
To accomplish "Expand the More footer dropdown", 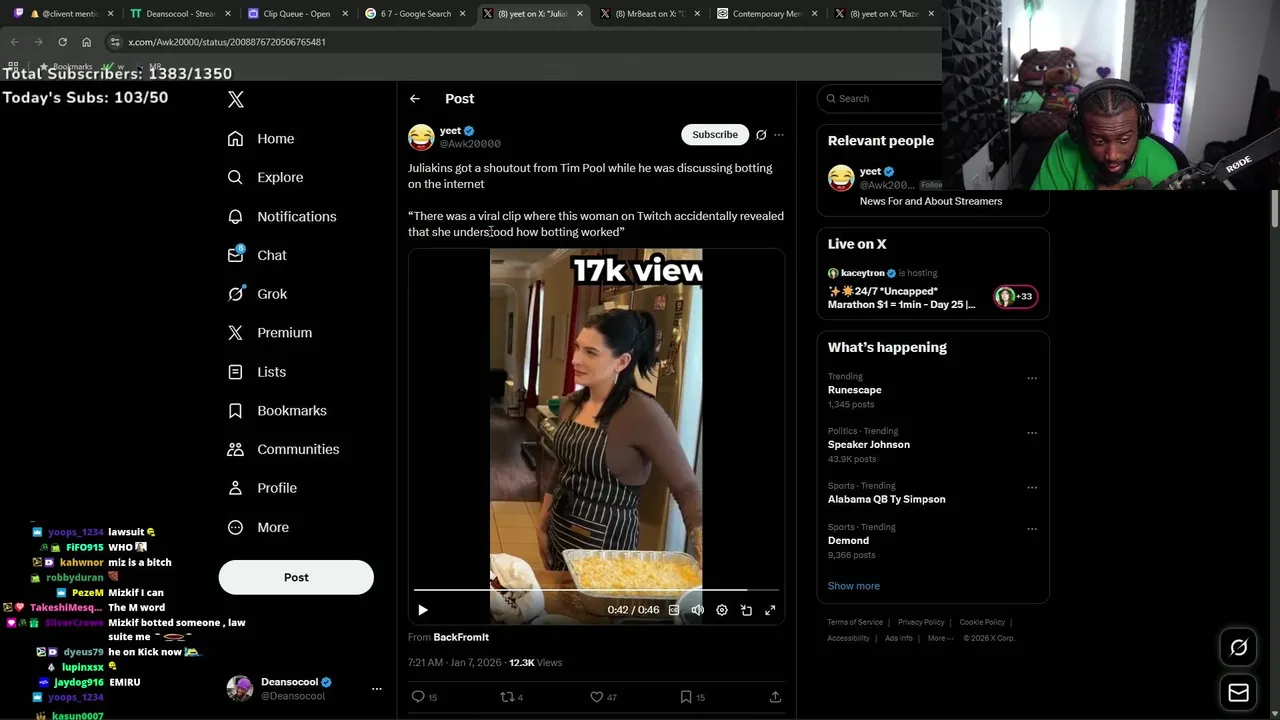I will pos(939,638).
